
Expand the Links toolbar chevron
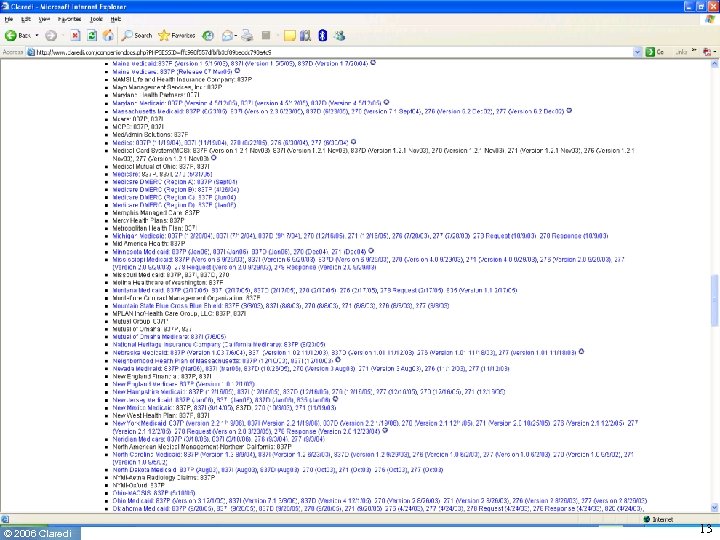694,51
